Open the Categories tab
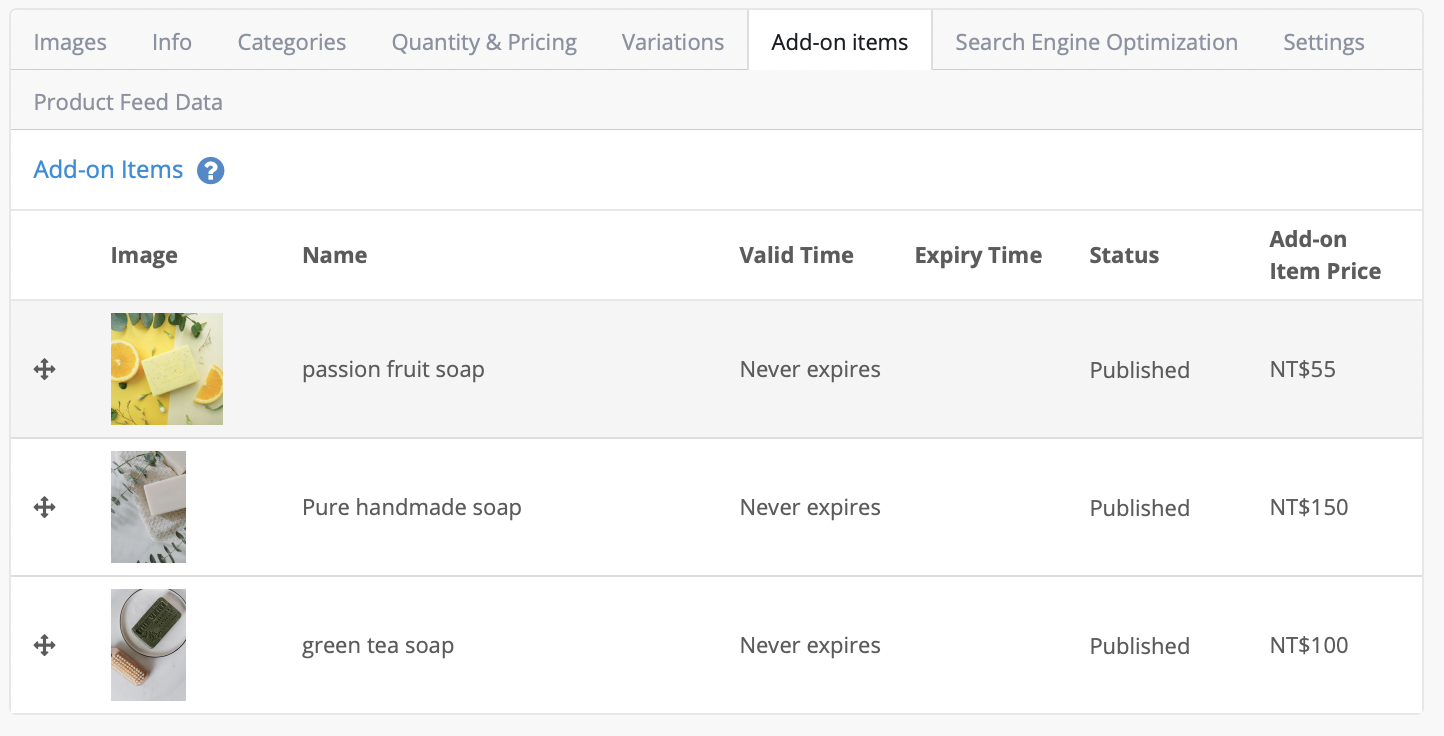Image resolution: width=1444 pixels, height=736 pixels. (x=292, y=42)
